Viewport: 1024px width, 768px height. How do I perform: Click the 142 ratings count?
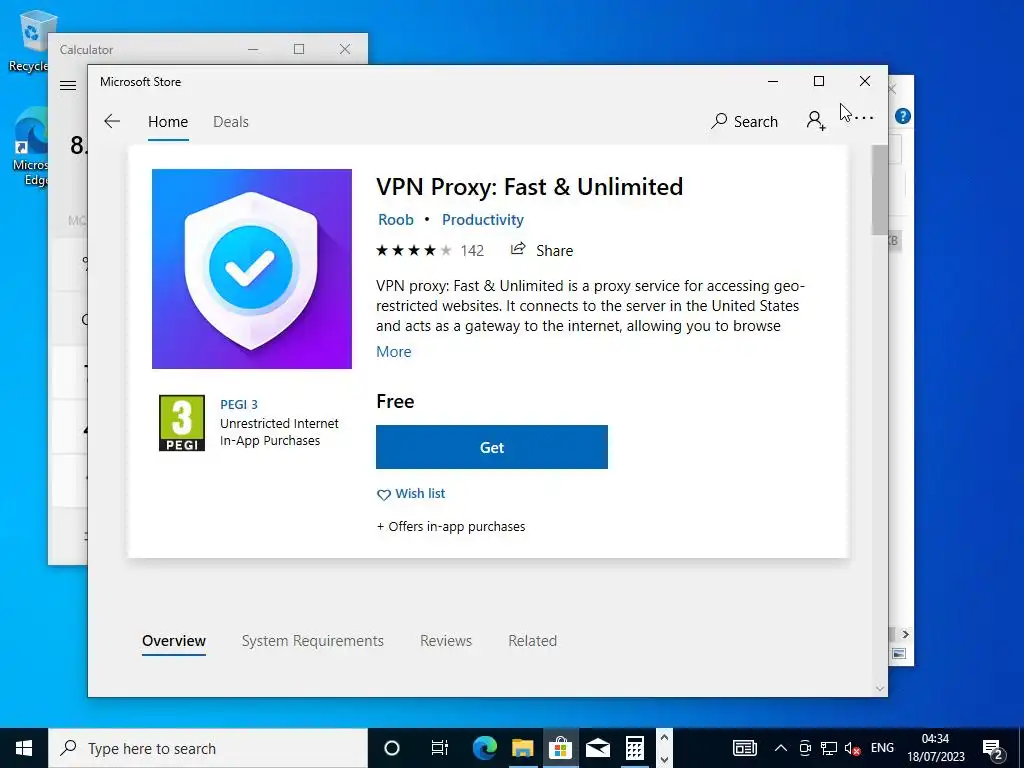point(472,251)
